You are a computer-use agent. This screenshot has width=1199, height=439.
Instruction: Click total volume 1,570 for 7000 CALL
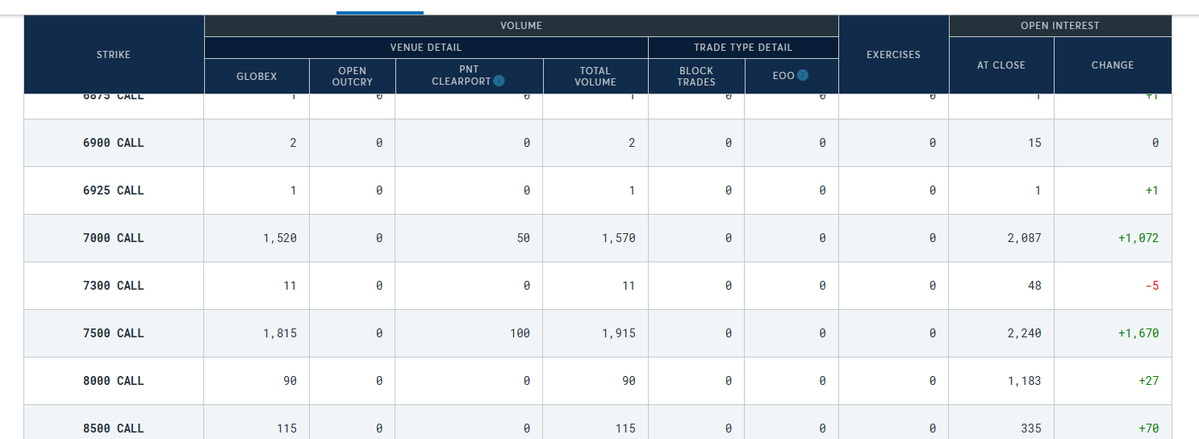pyautogui.click(x=619, y=238)
